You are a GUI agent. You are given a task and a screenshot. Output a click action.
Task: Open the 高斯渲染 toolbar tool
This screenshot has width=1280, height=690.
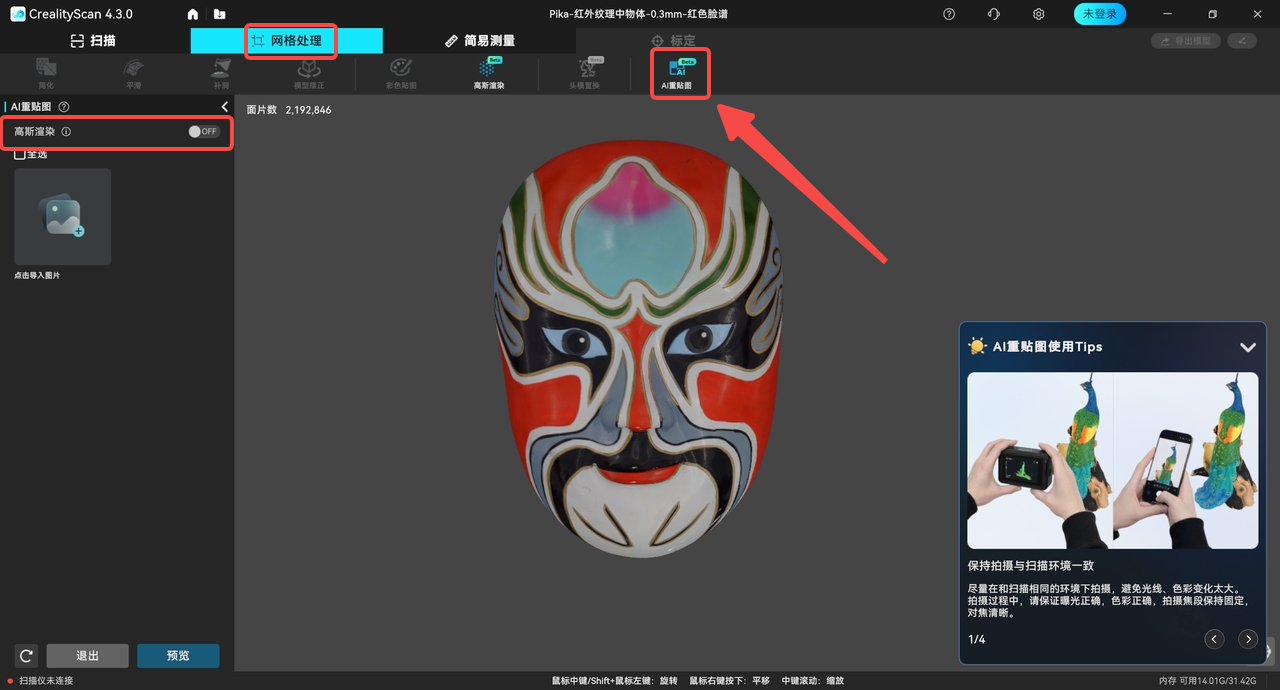click(489, 74)
